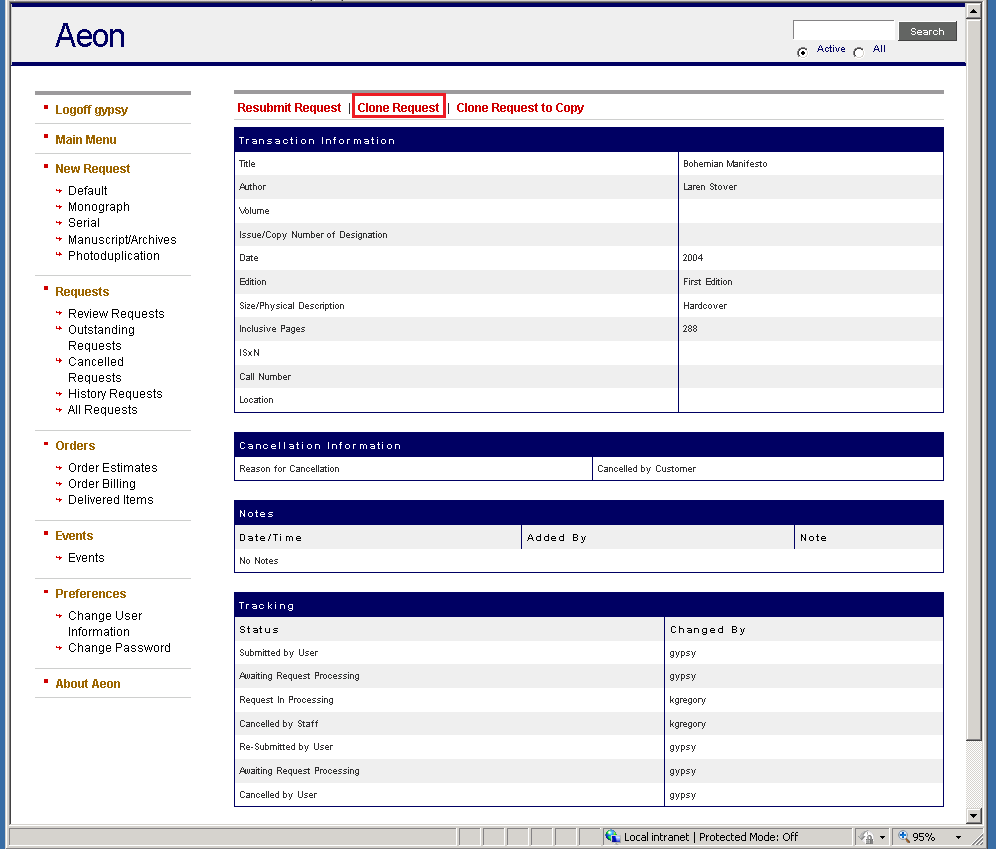Select the All radio button
996x849 pixels.
point(858,52)
